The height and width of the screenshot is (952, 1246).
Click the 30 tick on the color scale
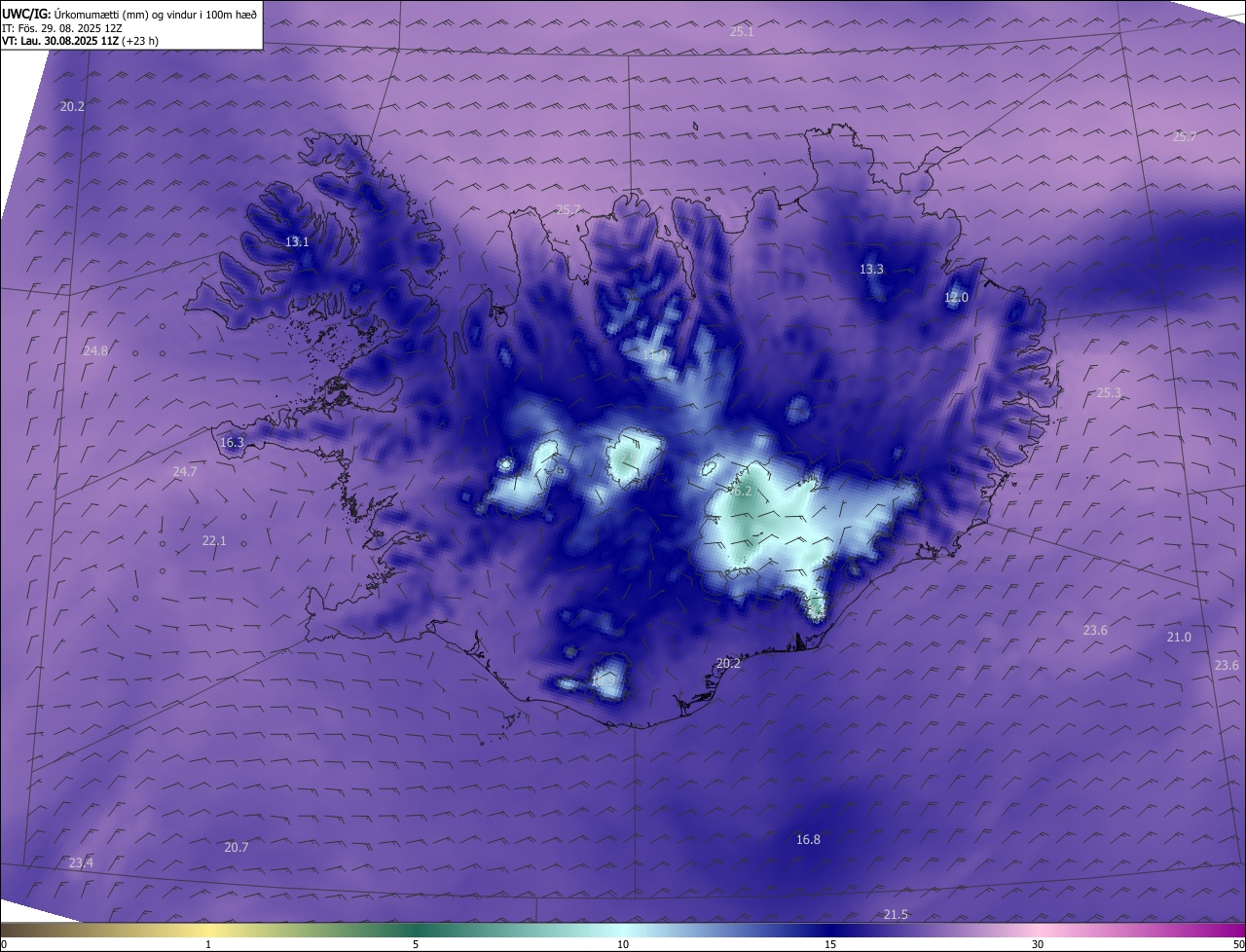(1038, 945)
